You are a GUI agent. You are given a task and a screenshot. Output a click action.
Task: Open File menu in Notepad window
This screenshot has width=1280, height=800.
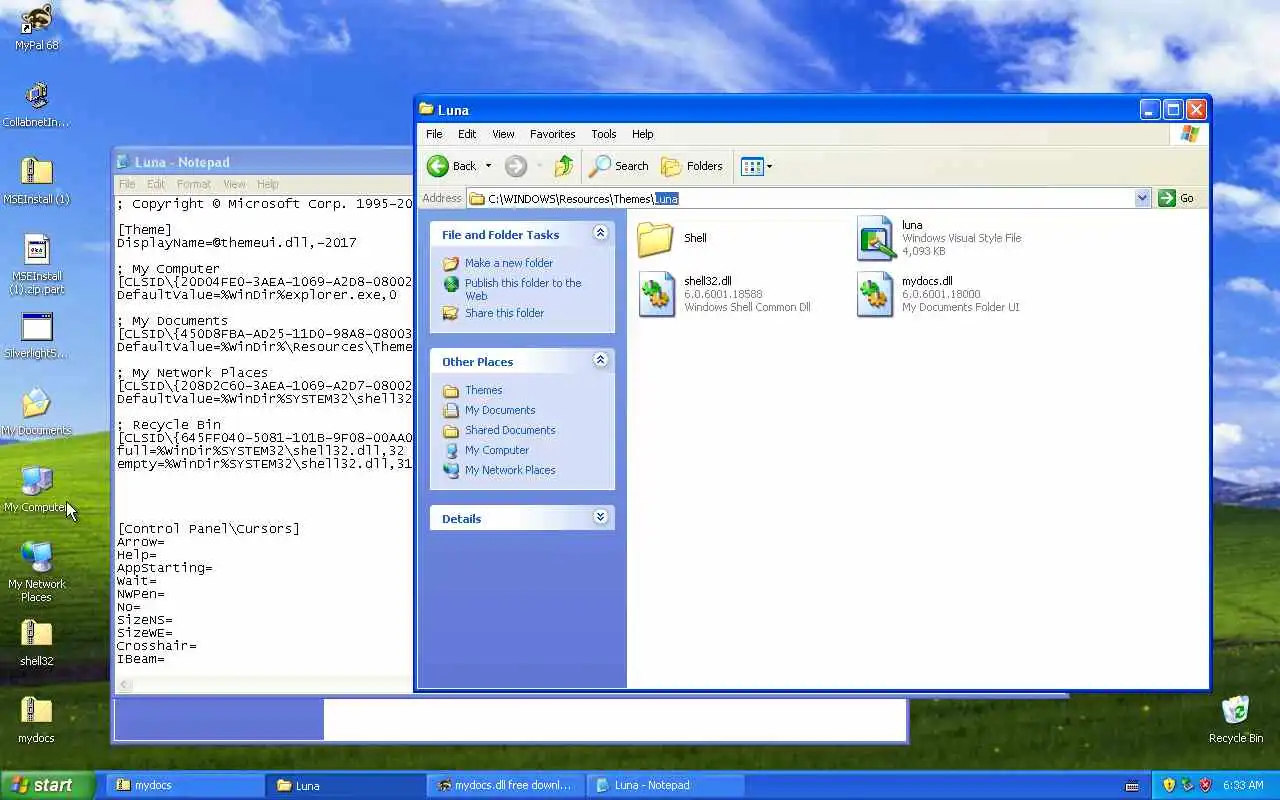[x=127, y=184]
